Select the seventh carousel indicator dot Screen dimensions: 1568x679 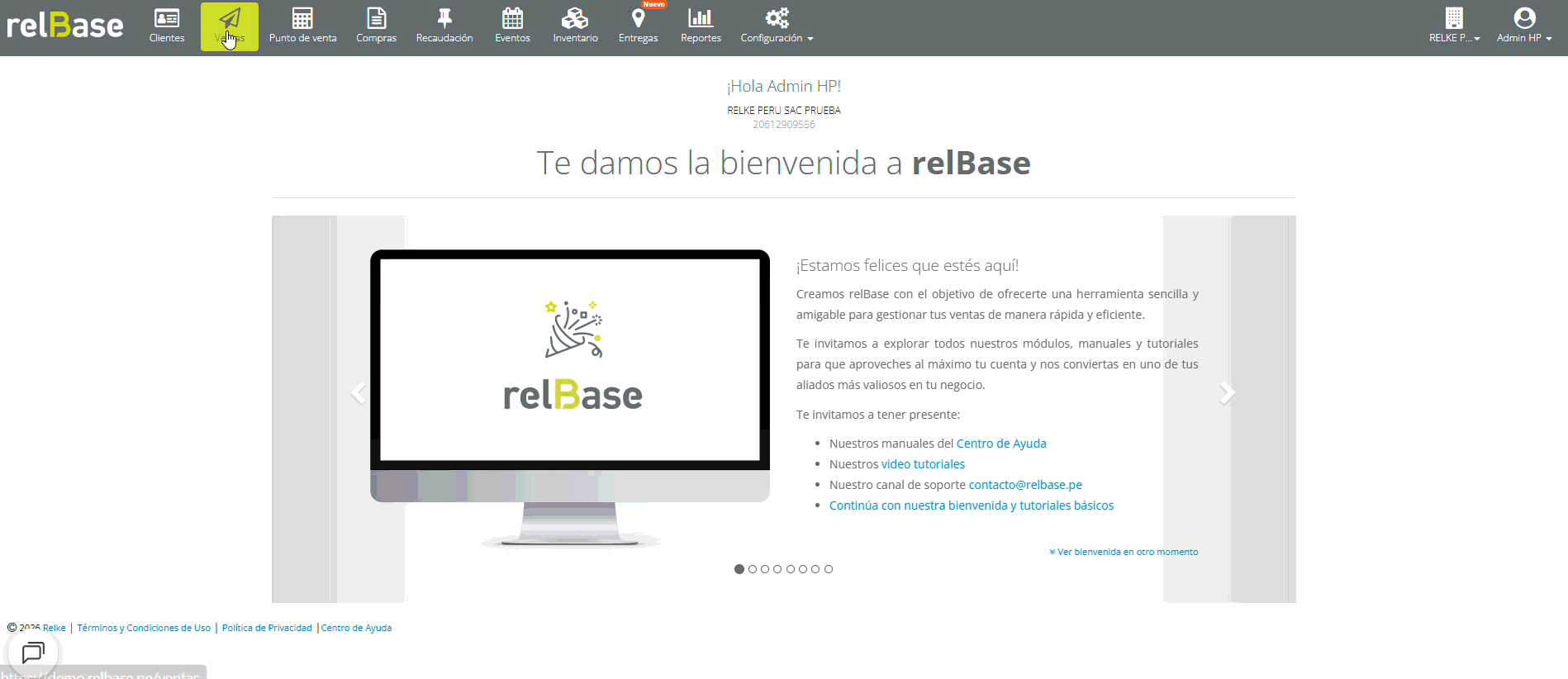[x=815, y=569]
